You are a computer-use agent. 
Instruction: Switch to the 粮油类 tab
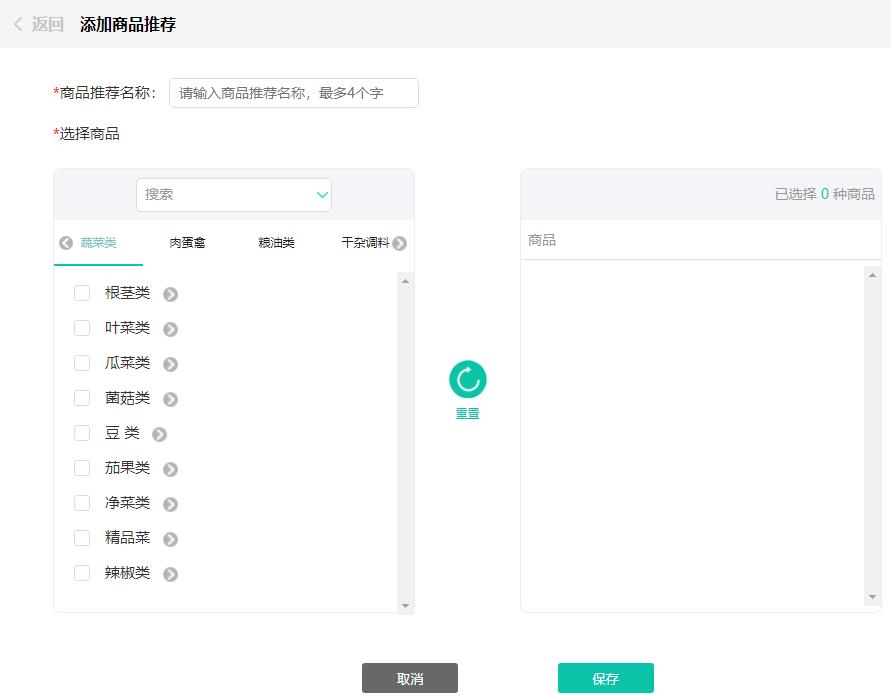tap(278, 242)
